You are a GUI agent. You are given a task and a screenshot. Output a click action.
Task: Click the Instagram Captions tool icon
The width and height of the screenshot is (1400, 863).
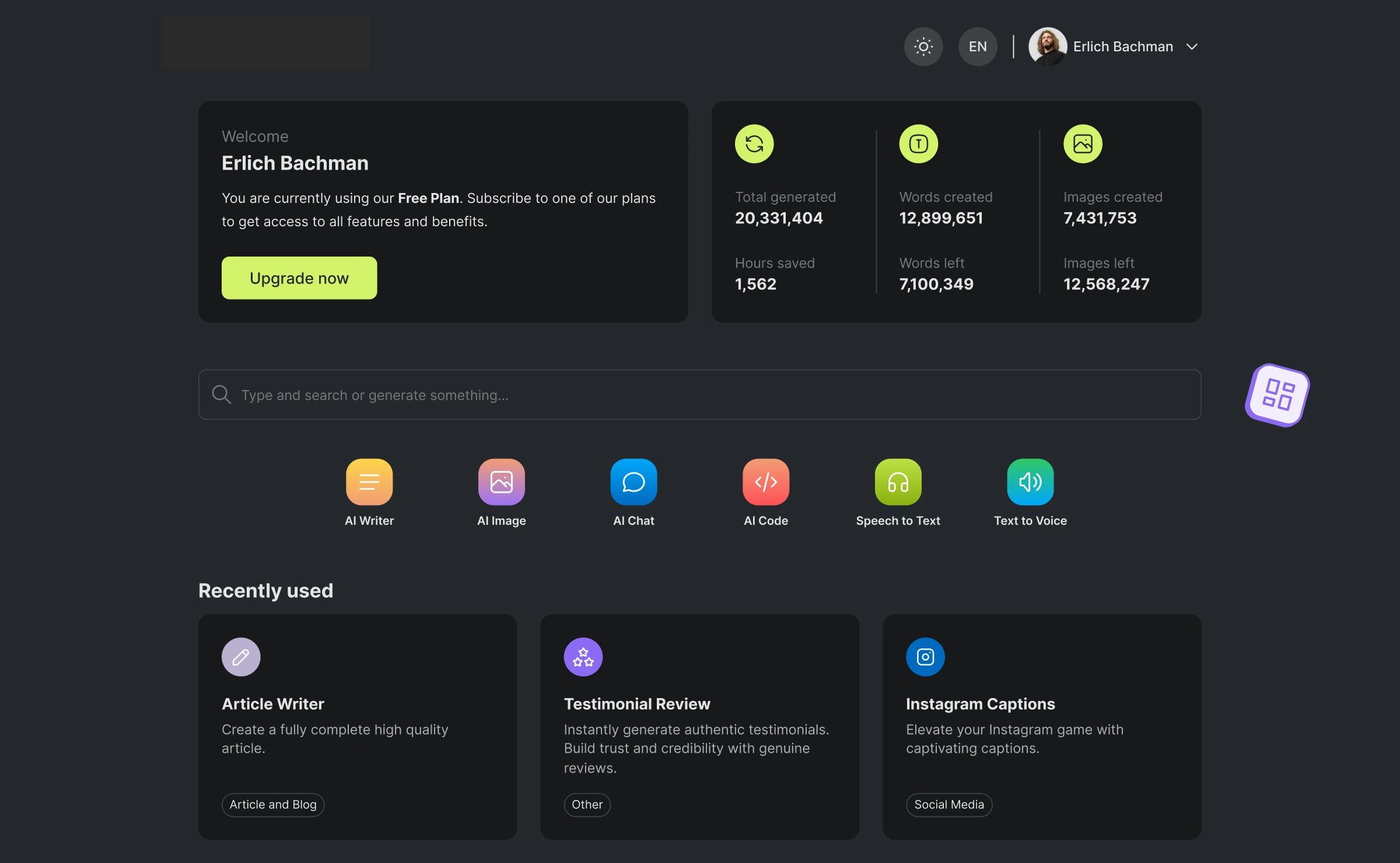[925, 656]
